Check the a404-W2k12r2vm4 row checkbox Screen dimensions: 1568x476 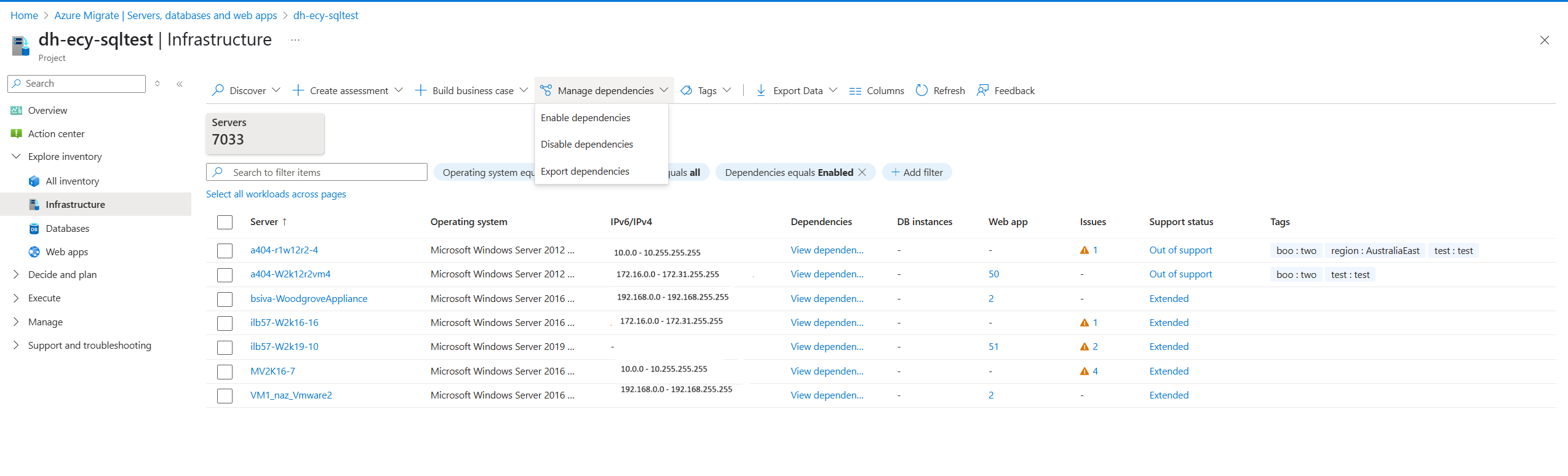[x=225, y=275]
